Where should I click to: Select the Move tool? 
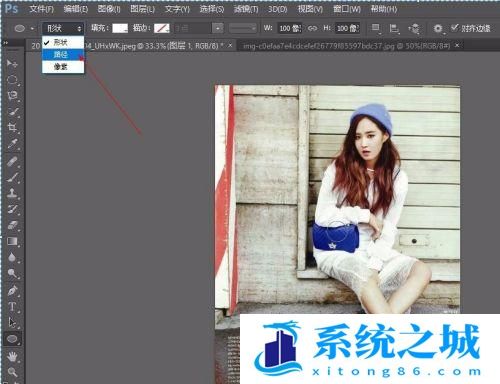coord(12,63)
